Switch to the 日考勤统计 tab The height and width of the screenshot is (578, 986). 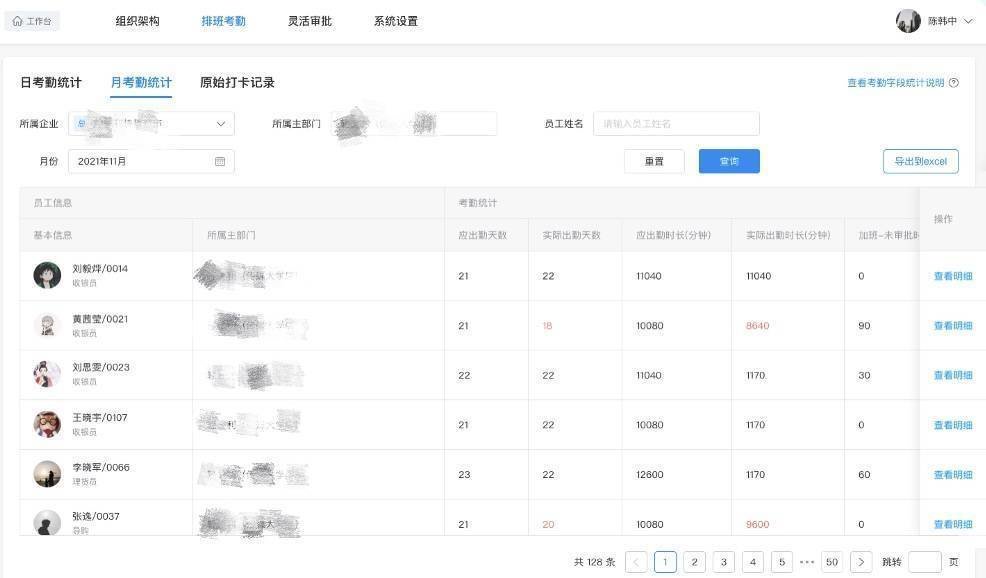(51, 82)
